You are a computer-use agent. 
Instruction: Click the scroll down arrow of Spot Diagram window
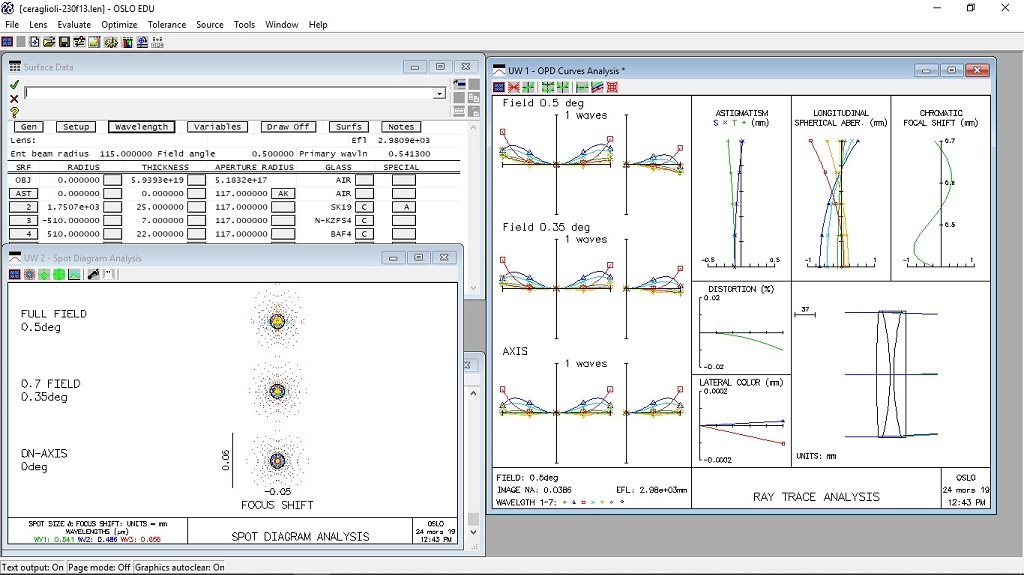(473, 533)
